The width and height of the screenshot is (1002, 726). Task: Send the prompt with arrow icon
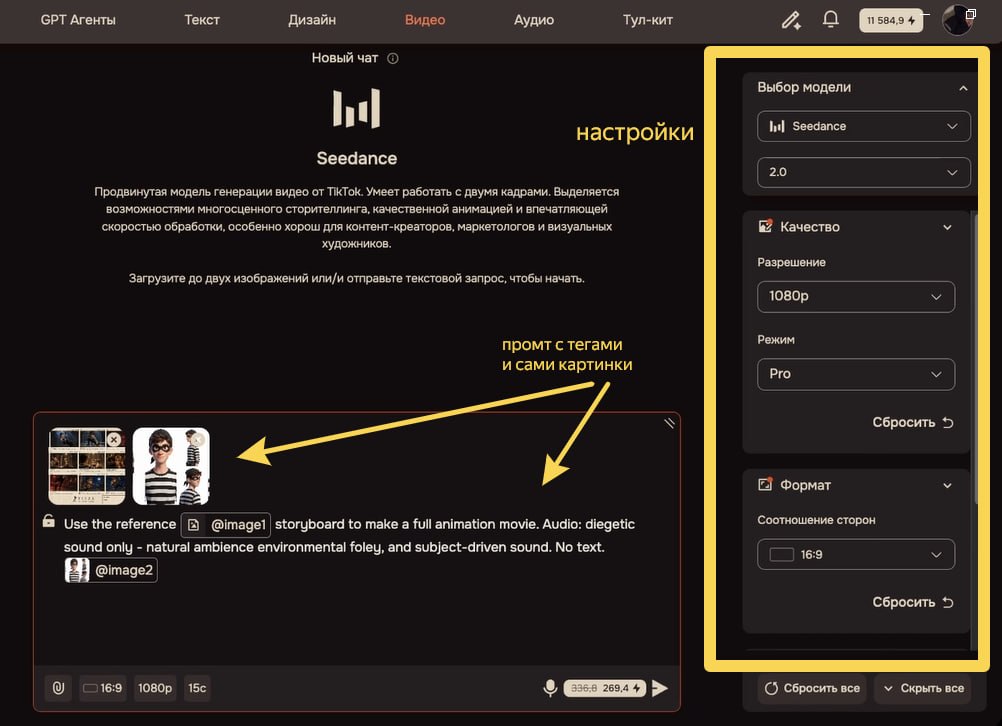click(660, 688)
